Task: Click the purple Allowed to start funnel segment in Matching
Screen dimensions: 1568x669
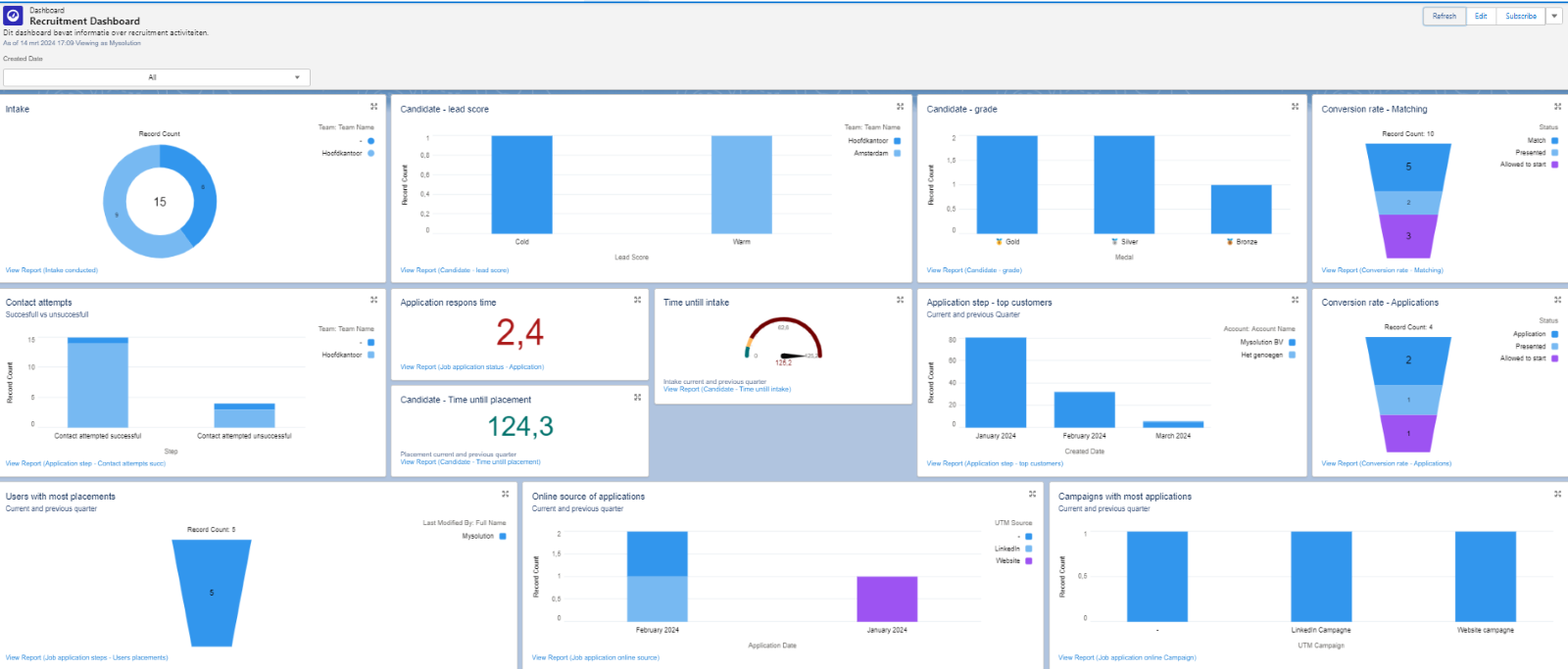Action: pyautogui.click(x=1408, y=236)
